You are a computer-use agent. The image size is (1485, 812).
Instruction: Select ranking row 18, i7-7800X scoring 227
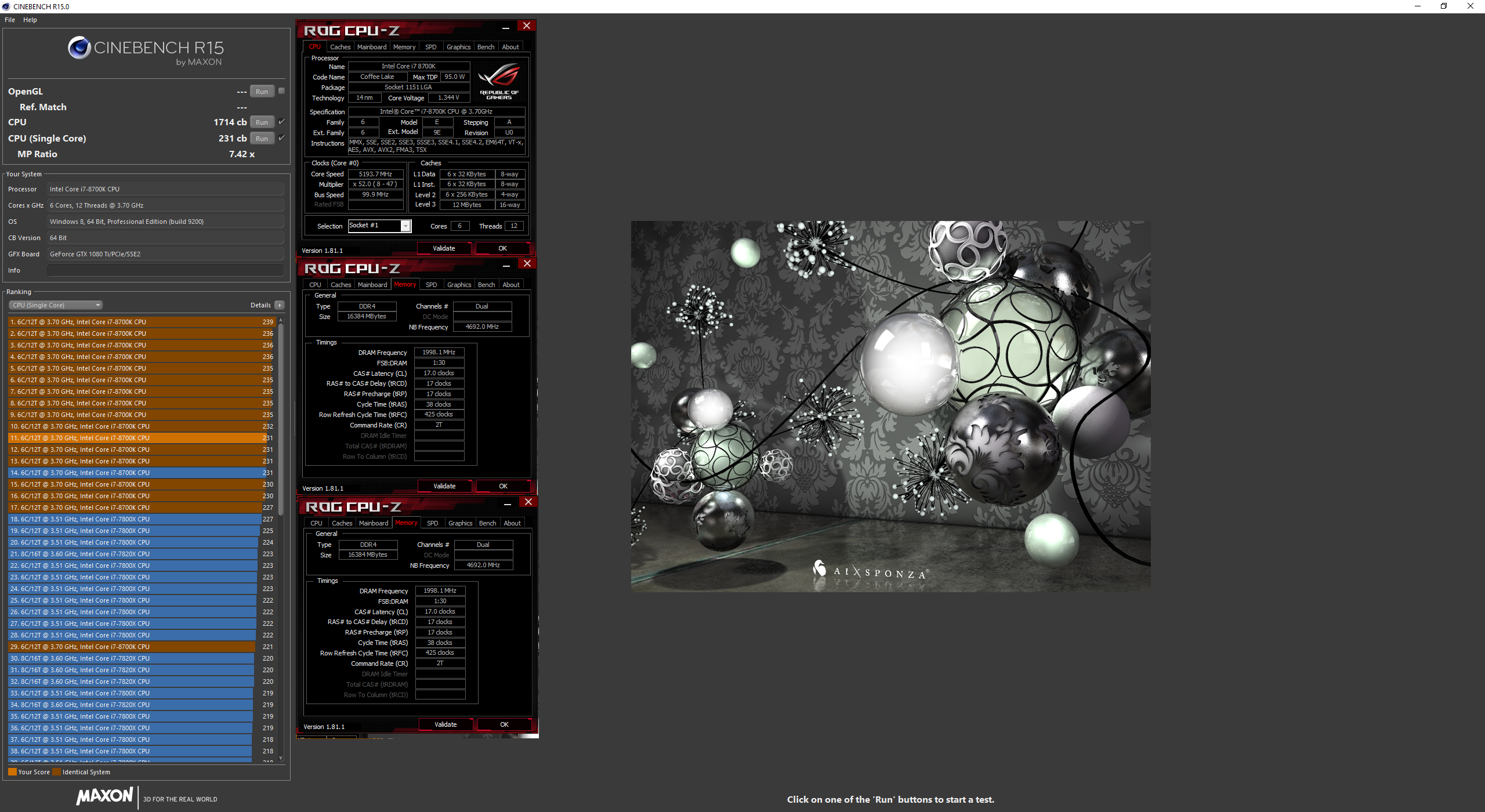[142, 519]
